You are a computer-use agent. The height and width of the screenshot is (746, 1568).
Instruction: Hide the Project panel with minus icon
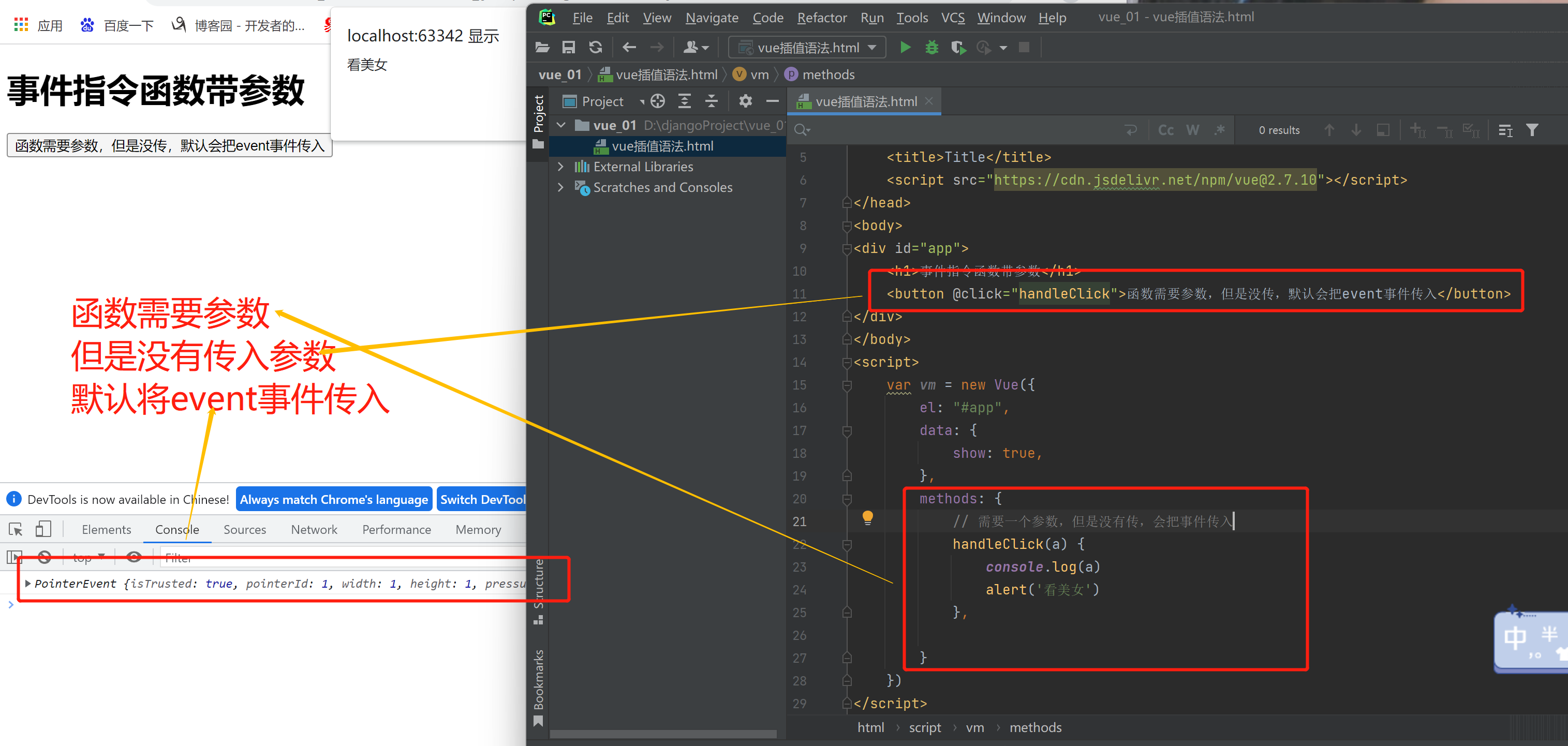pyautogui.click(x=772, y=101)
